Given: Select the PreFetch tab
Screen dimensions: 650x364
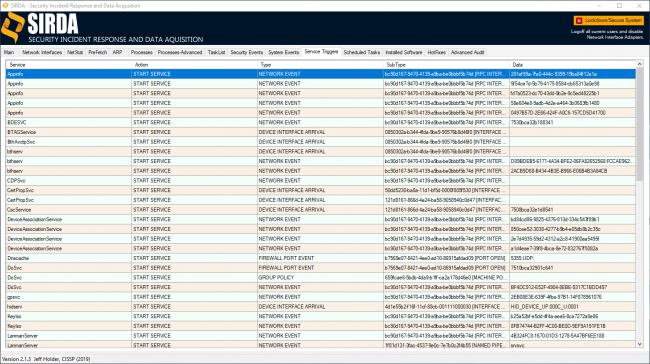Looking at the screenshot, I should (x=97, y=52).
